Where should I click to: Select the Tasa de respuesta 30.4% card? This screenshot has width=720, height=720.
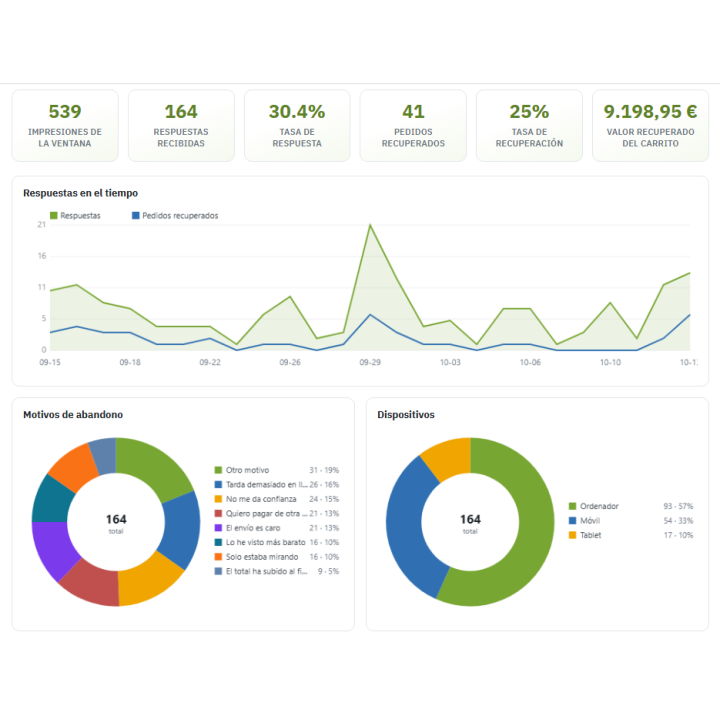[297, 125]
